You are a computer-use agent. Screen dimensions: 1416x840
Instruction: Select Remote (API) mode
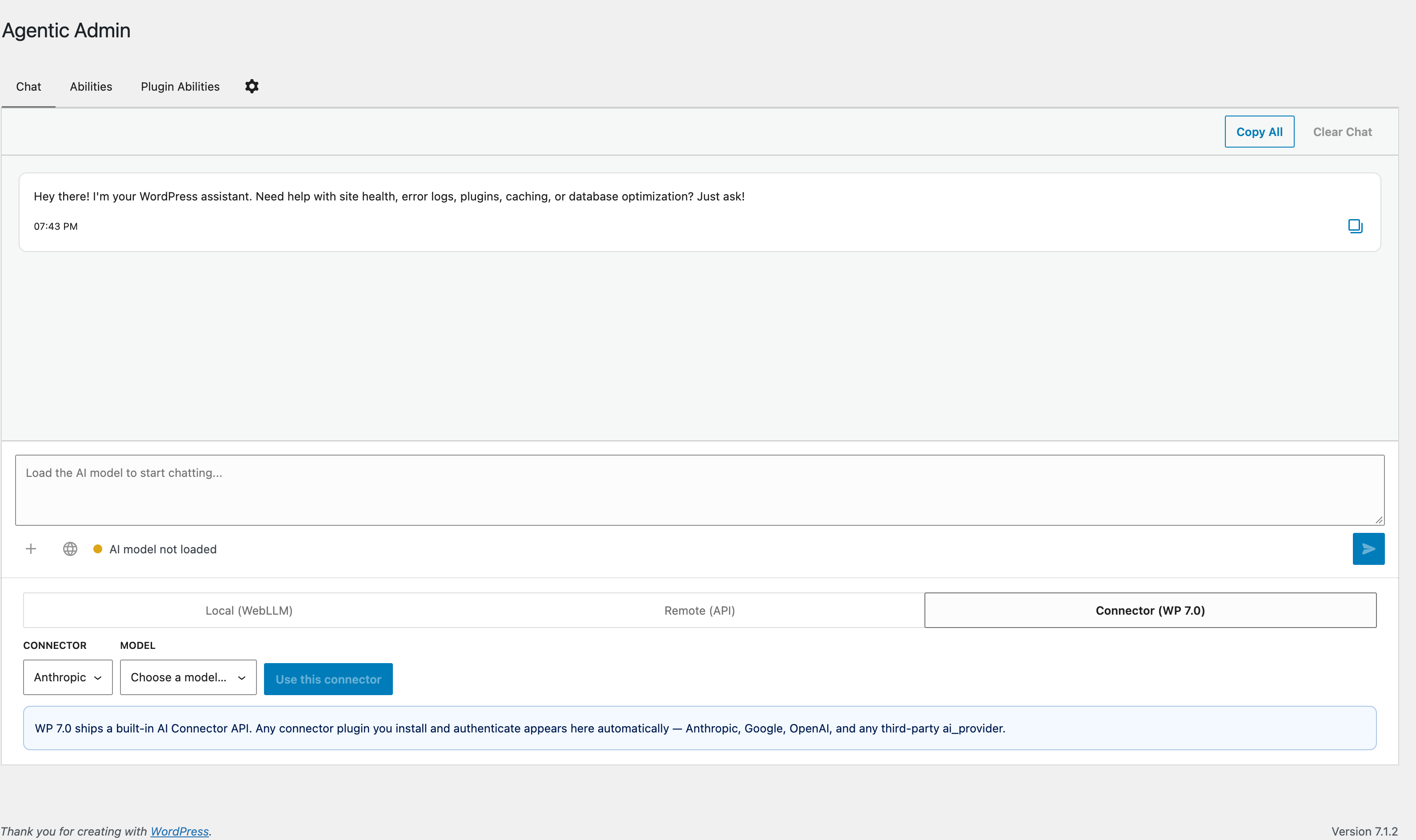pyautogui.click(x=700, y=610)
